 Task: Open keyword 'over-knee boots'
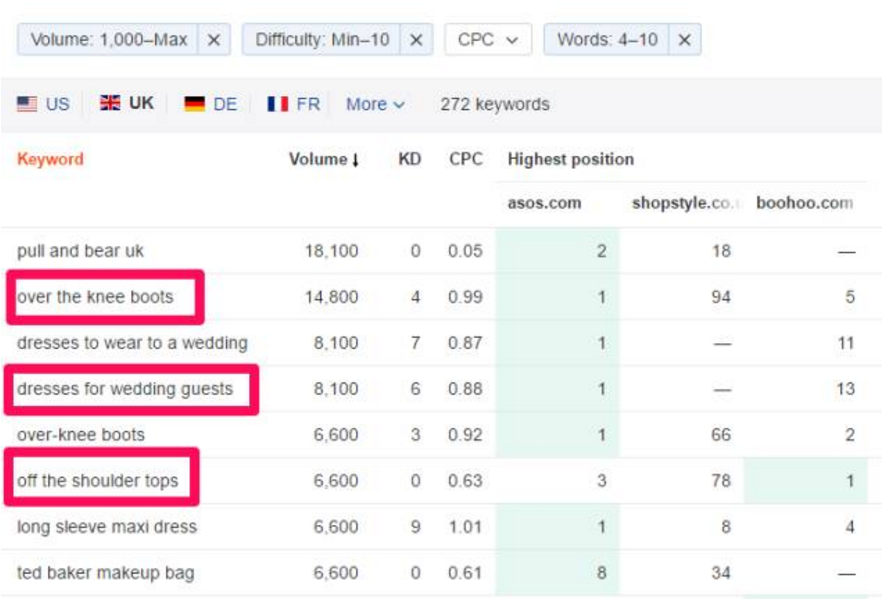pos(81,435)
